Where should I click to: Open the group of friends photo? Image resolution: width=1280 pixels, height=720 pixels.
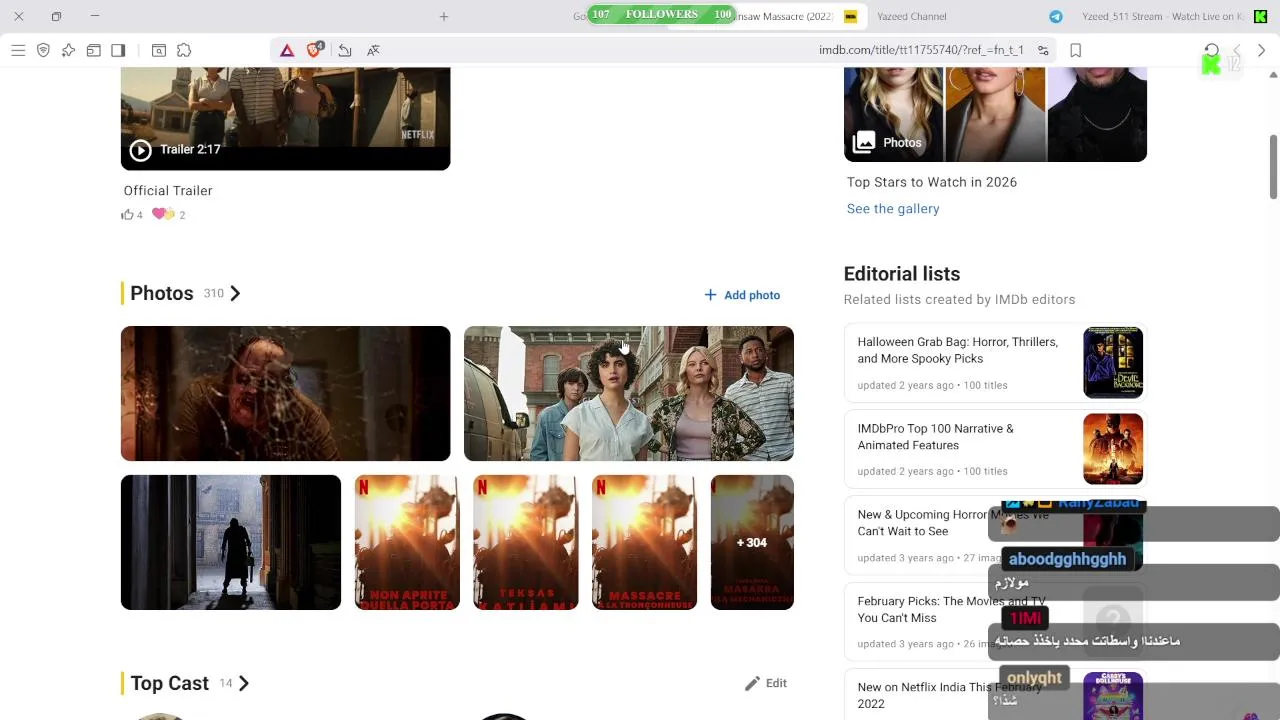tap(629, 393)
